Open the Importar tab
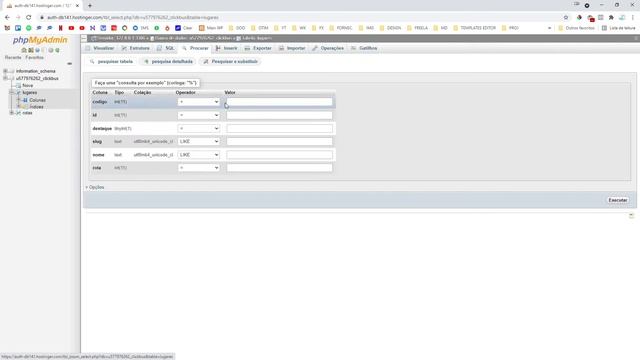Viewport: 640px width, 360px height. tap(292, 48)
